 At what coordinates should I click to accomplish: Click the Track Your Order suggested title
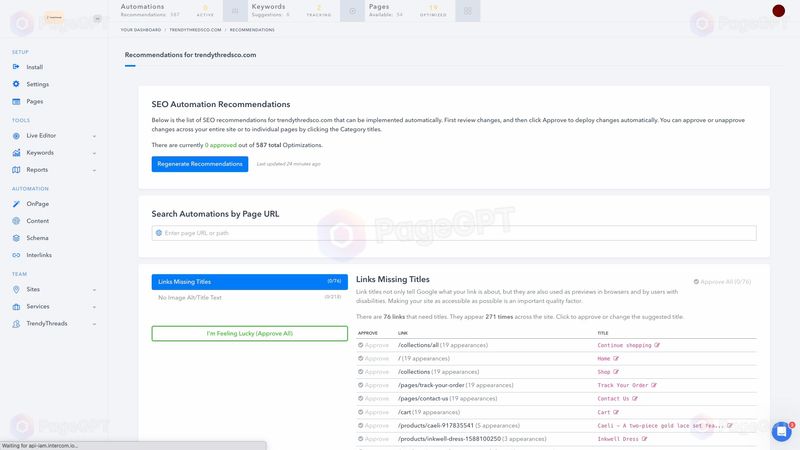tap(622, 385)
